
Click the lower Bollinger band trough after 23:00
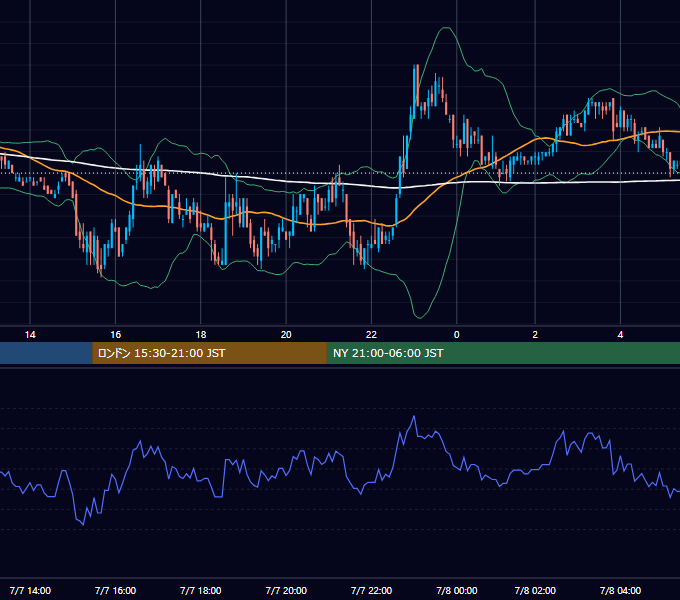coord(420,318)
